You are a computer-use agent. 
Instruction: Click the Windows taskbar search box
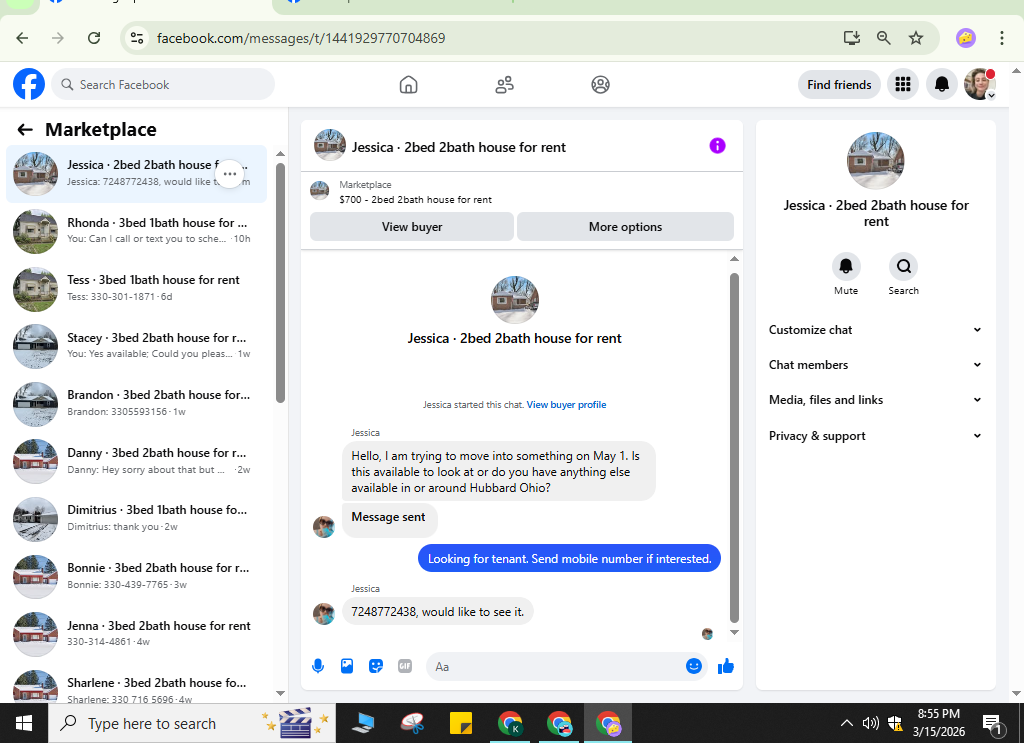coord(192,723)
